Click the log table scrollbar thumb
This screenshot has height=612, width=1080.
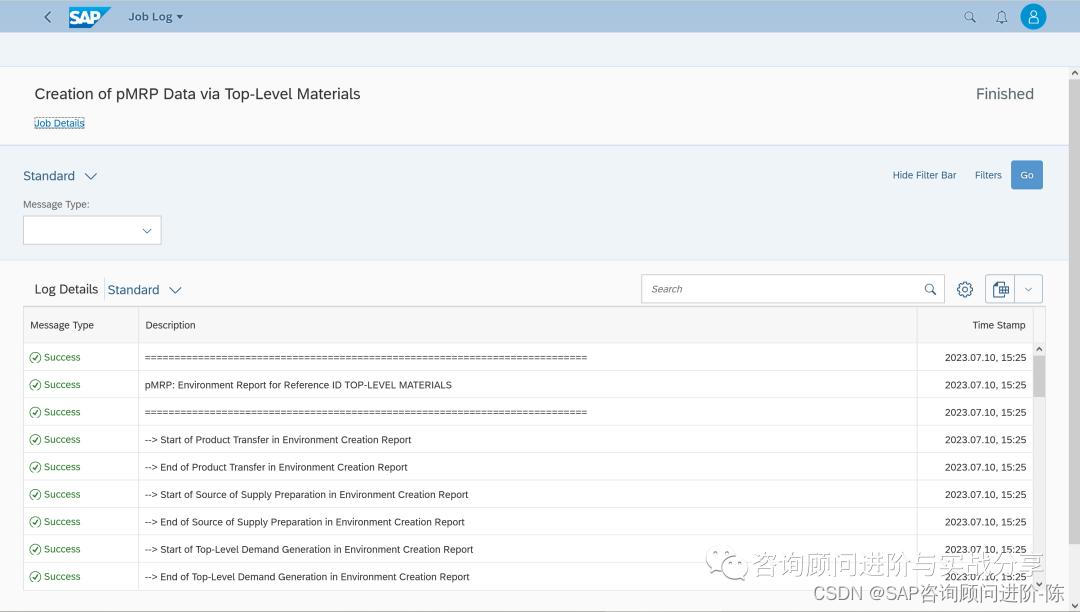point(1039,377)
